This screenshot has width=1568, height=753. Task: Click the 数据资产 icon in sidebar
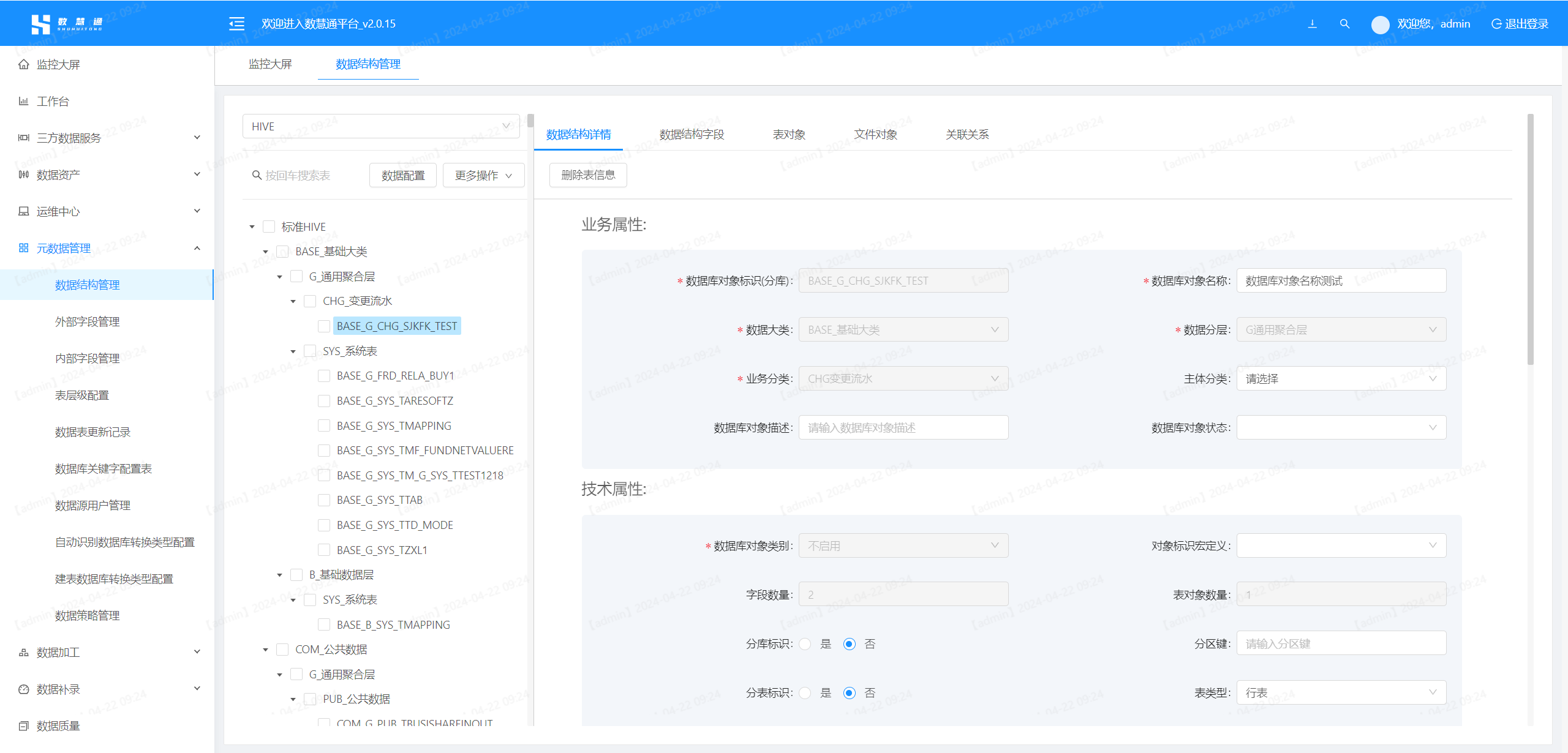click(24, 174)
